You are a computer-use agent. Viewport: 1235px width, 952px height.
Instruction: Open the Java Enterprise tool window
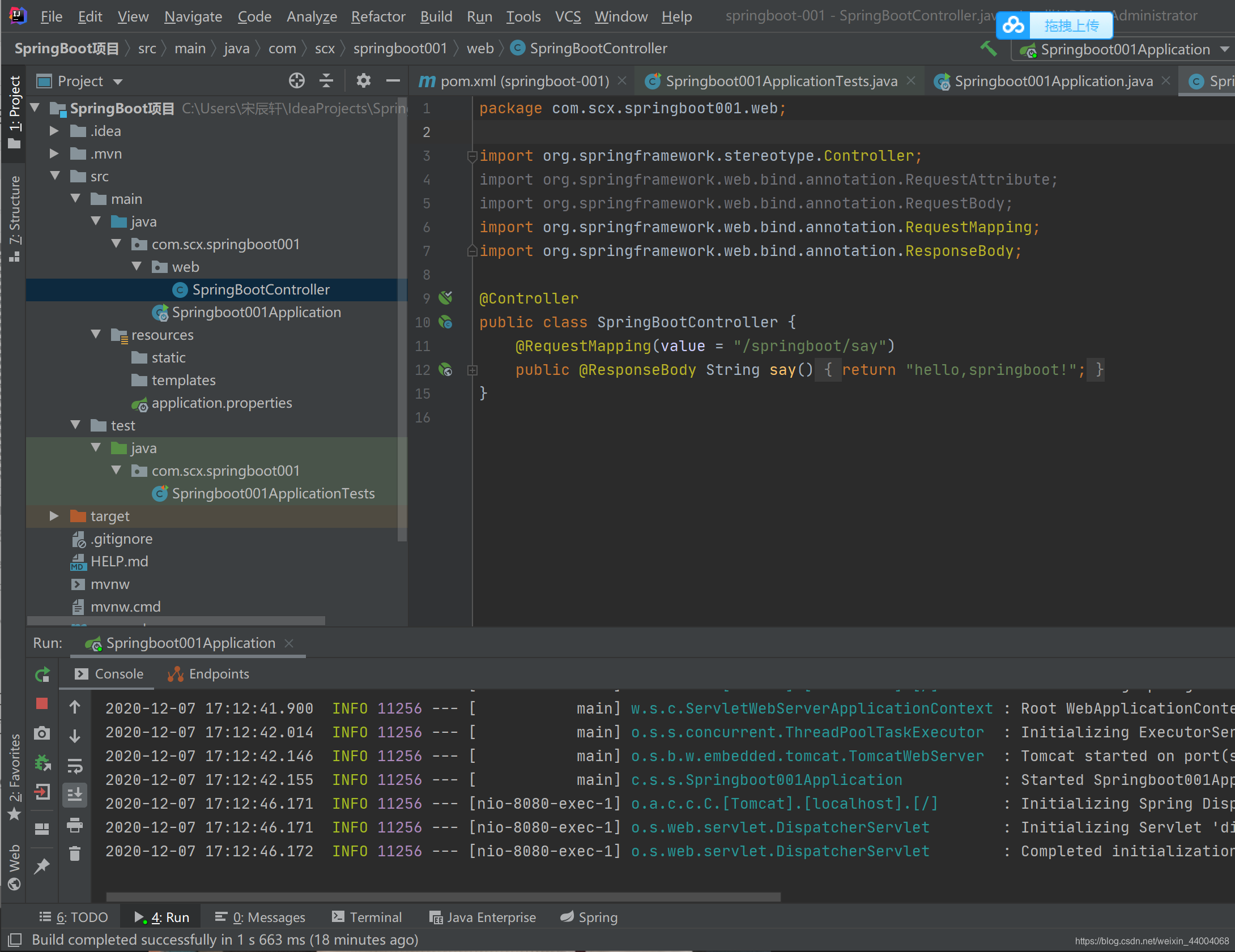click(483, 917)
